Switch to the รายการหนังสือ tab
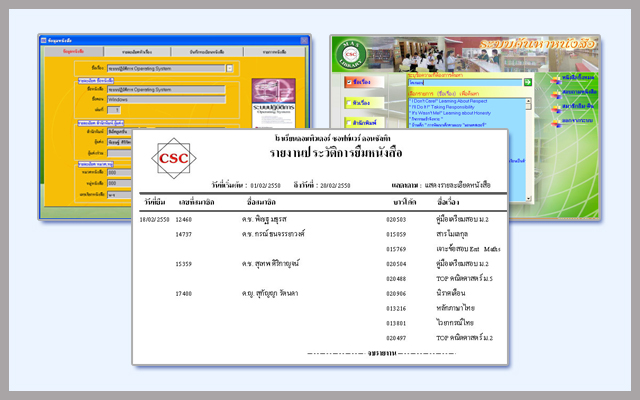 click(274, 52)
